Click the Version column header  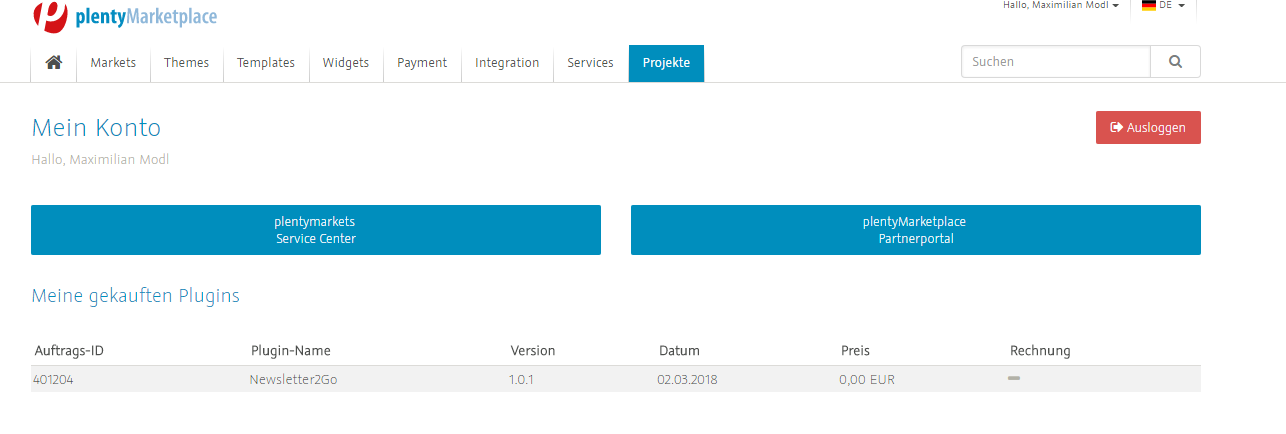[533, 351]
